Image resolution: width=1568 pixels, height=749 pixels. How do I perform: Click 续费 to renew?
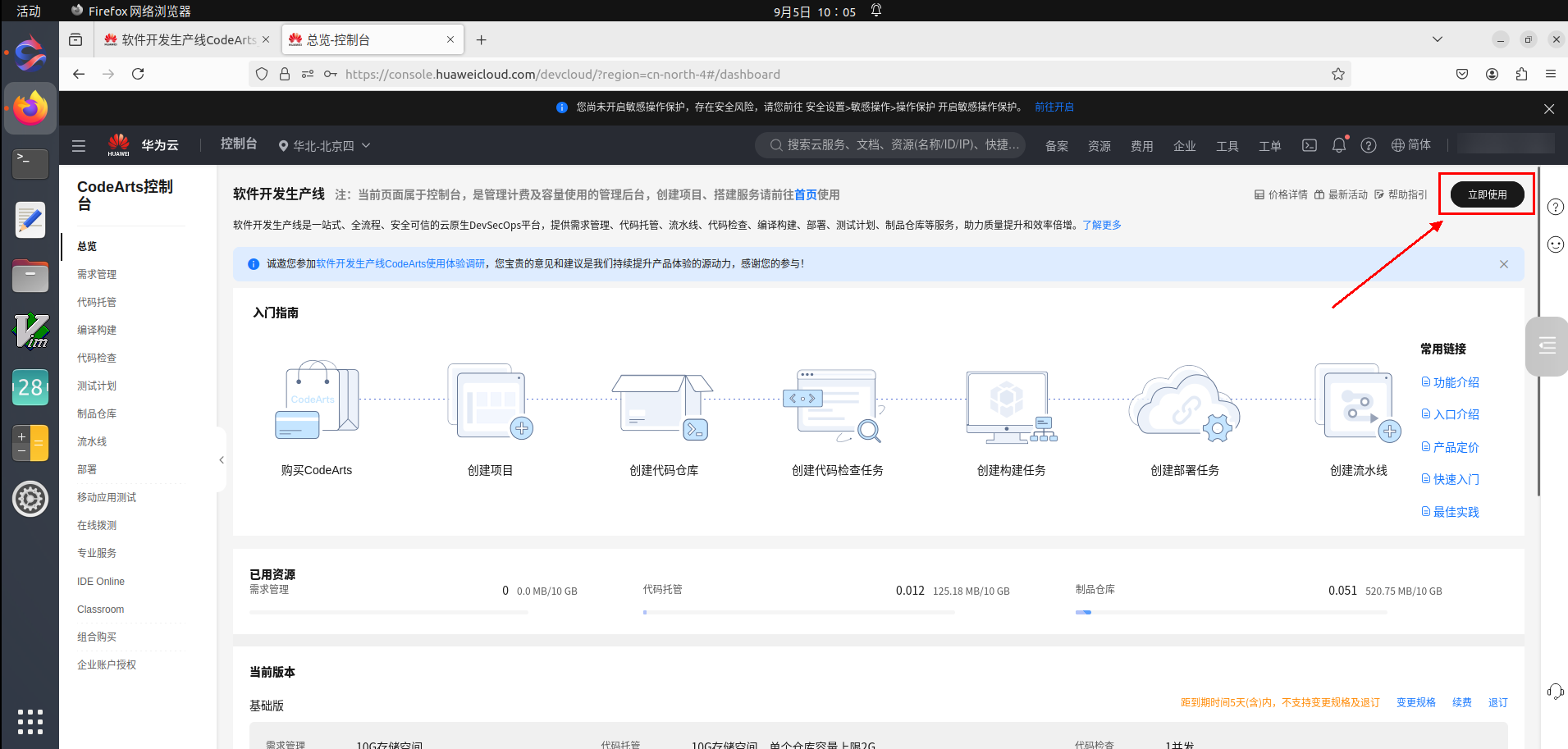coord(1462,702)
